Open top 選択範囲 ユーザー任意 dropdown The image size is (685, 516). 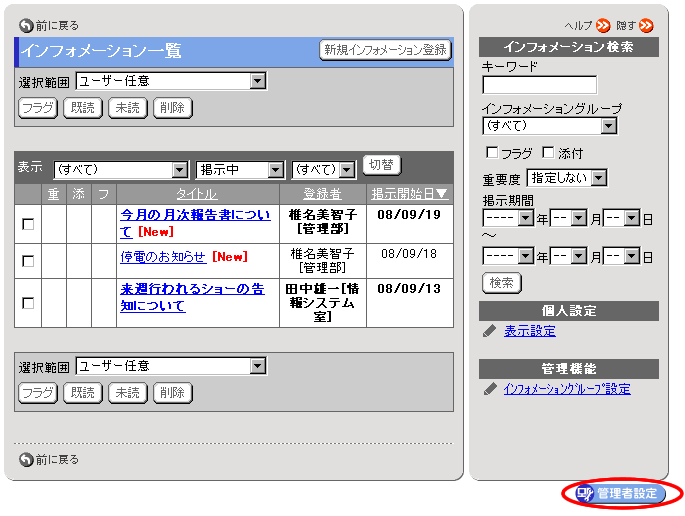(171, 81)
